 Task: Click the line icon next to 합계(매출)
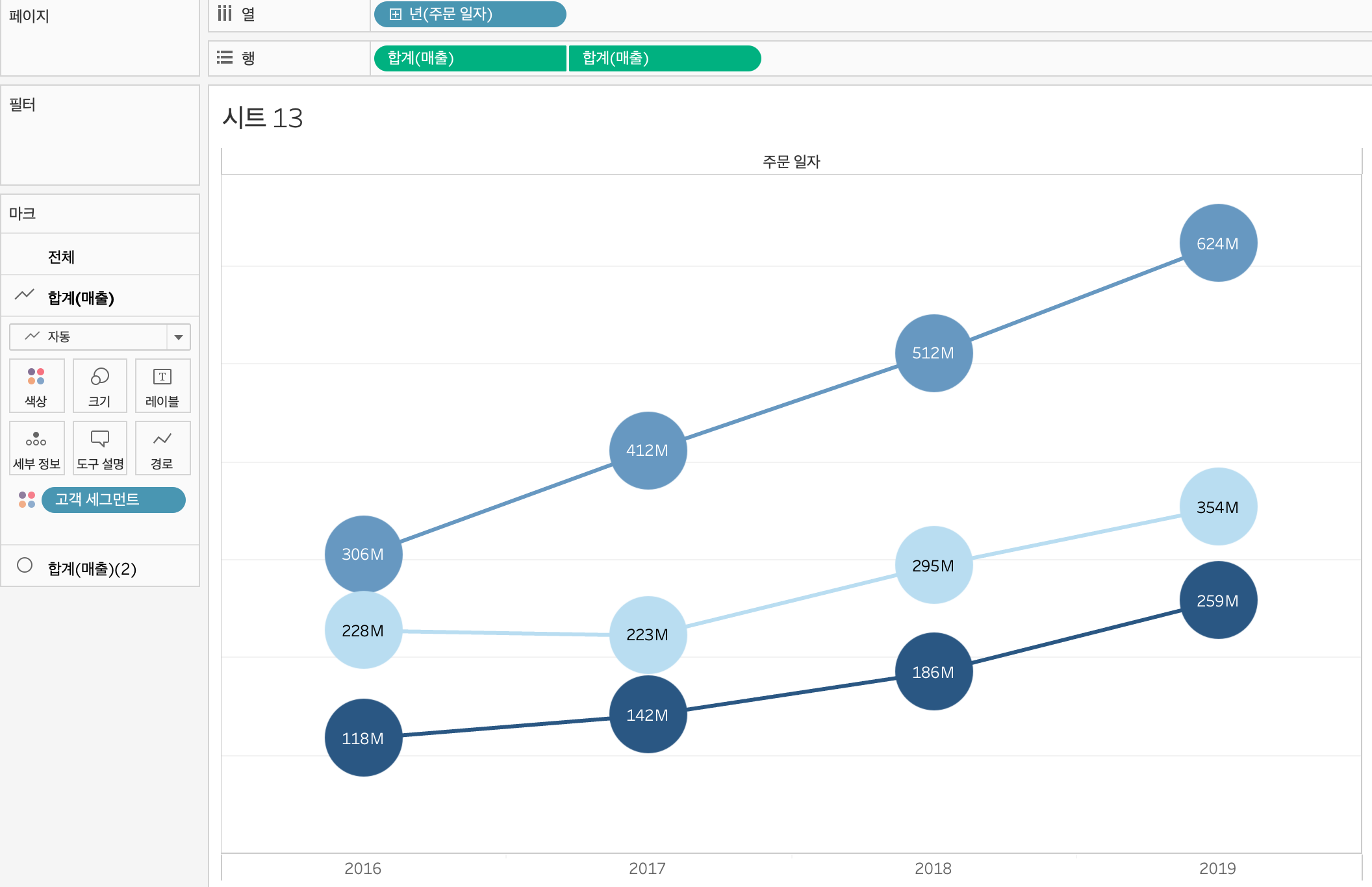click(x=25, y=295)
